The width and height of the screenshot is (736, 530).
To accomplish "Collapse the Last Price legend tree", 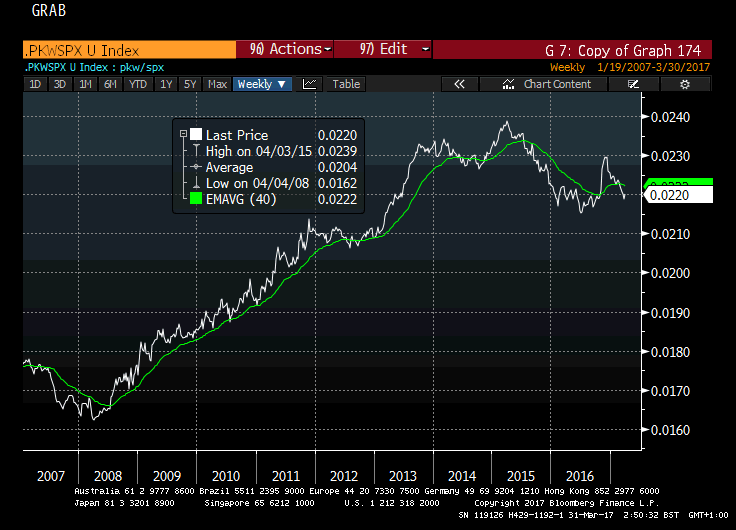I will [x=182, y=135].
